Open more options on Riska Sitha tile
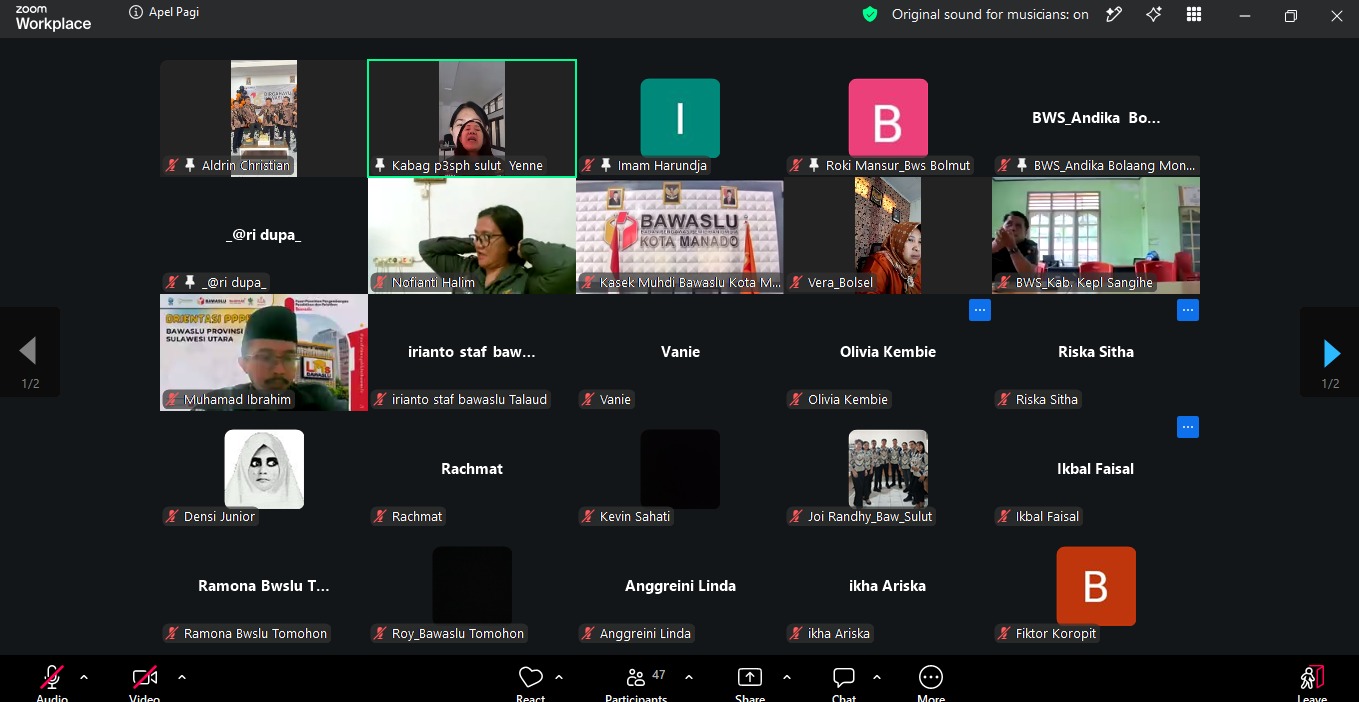Viewport: 1359px width, 702px height. 1188,311
